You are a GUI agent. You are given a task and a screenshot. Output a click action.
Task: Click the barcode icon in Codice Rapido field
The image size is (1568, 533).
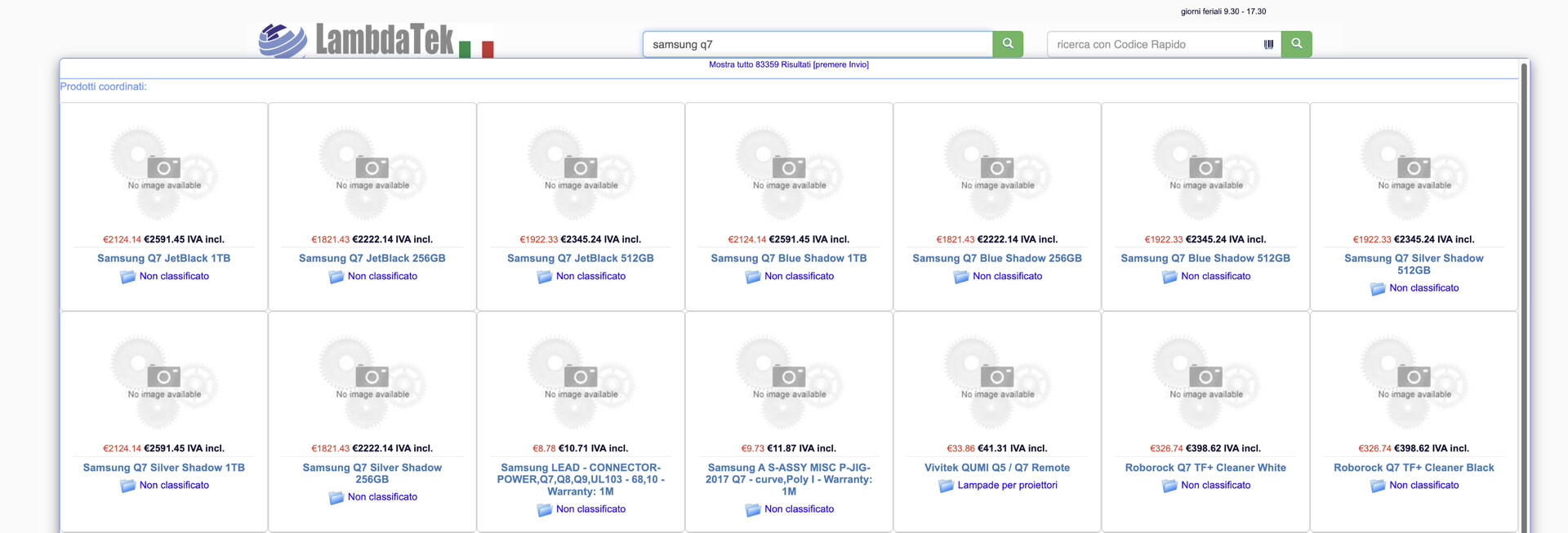click(1268, 44)
